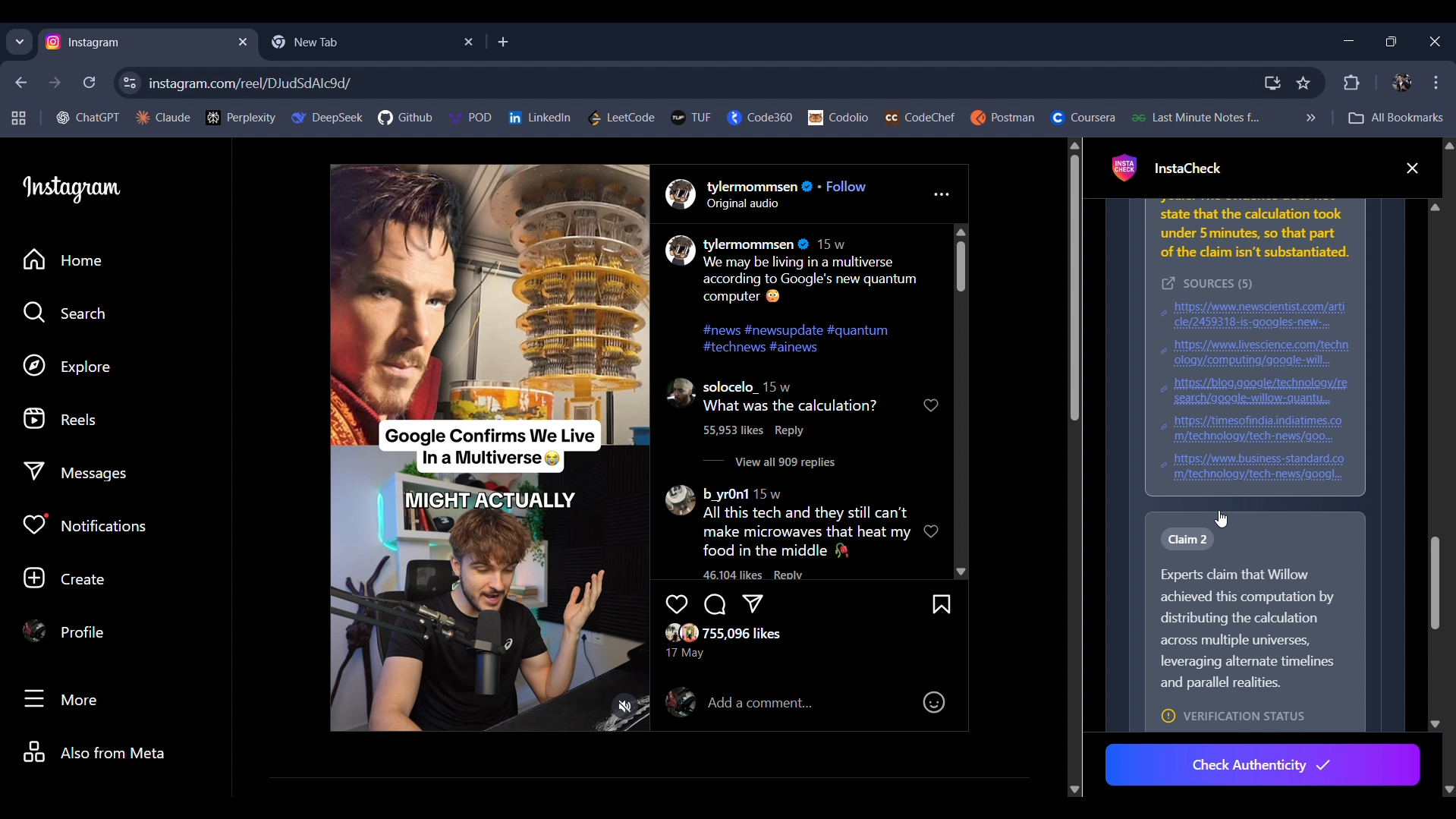The image size is (1456, 819).
Task: Open the Extensions puzzle menu
Action: [x=1352, y=83]
